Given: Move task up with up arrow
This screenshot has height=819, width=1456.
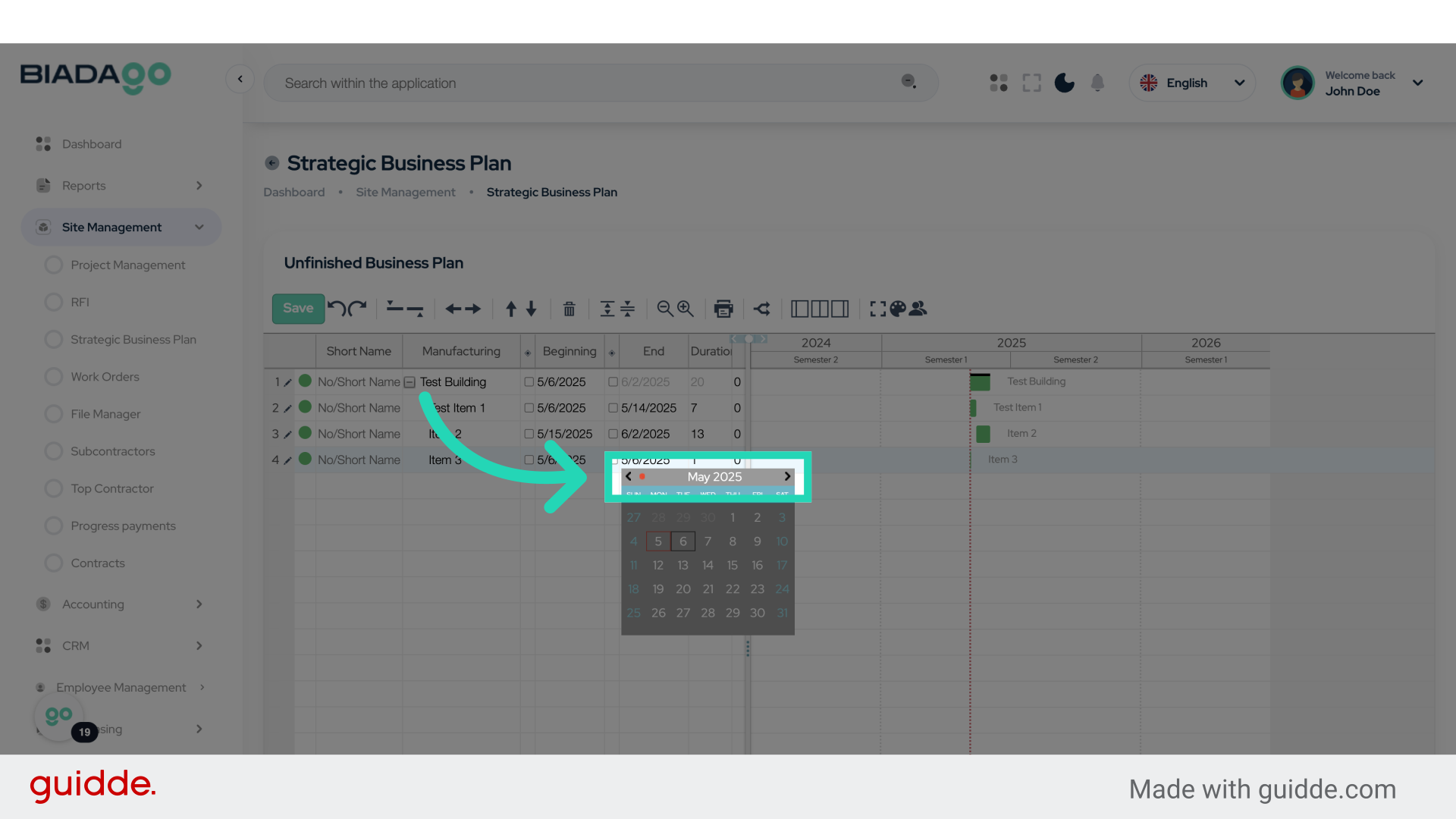Looking at the screenshot, I should pos(511,309).
